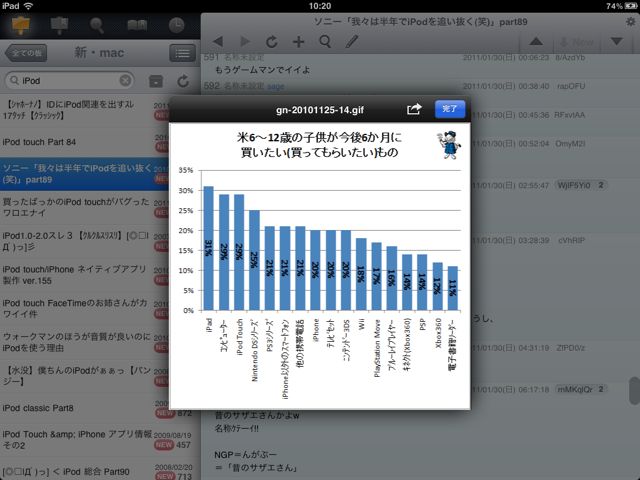Tap the archive box icon
Image resolution: width=640 pixels, height=480 pixels.
[x=156, y=81]
